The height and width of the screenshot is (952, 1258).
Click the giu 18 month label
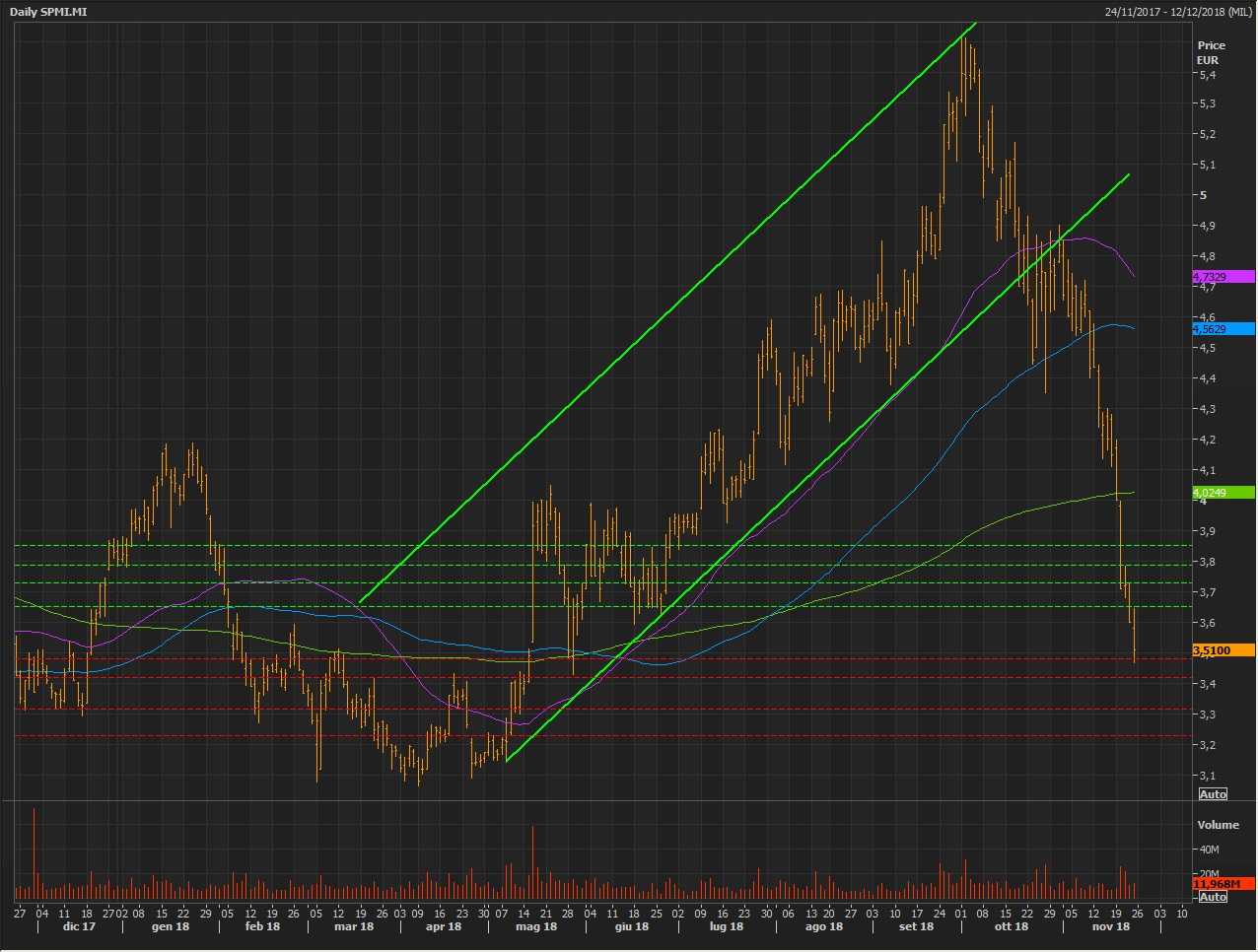click(x=632, y=926)
